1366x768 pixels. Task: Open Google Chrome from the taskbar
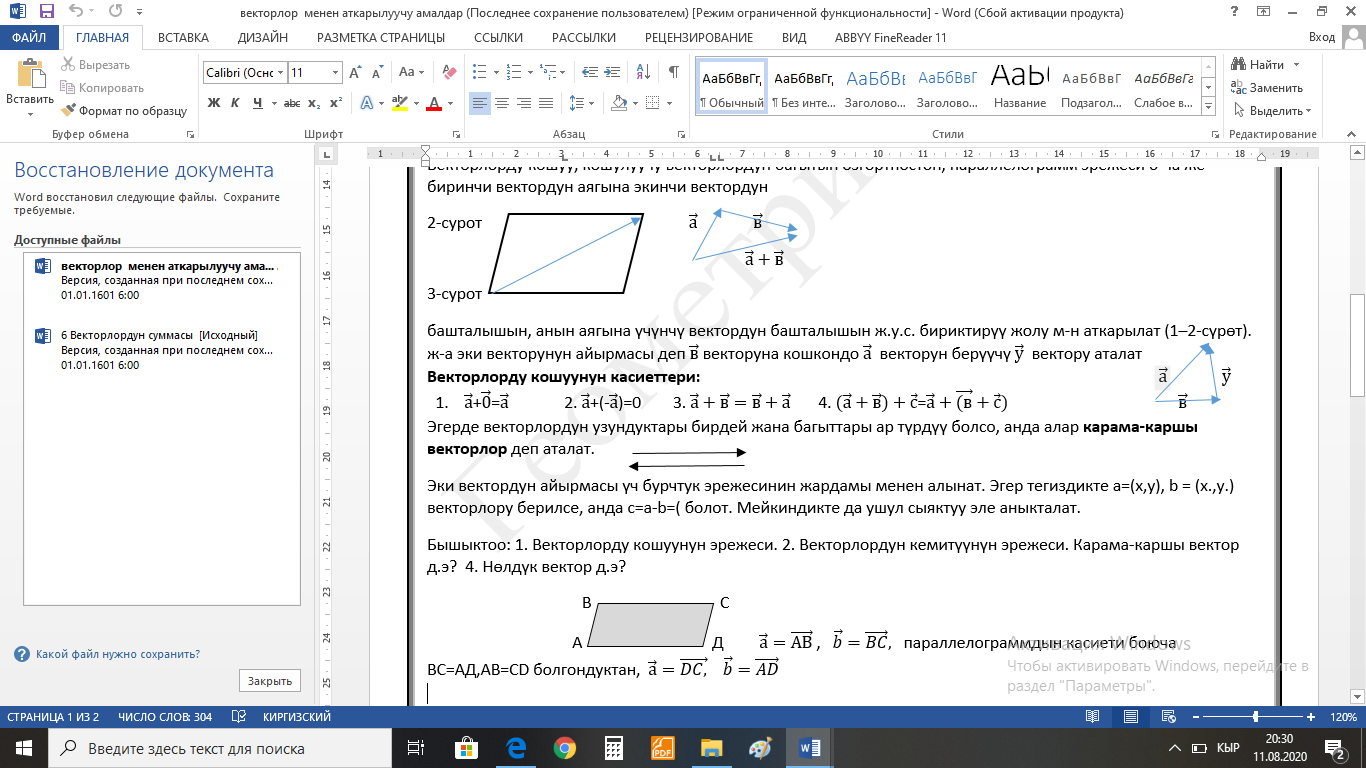pyautogui.click(x=565, y=748)
